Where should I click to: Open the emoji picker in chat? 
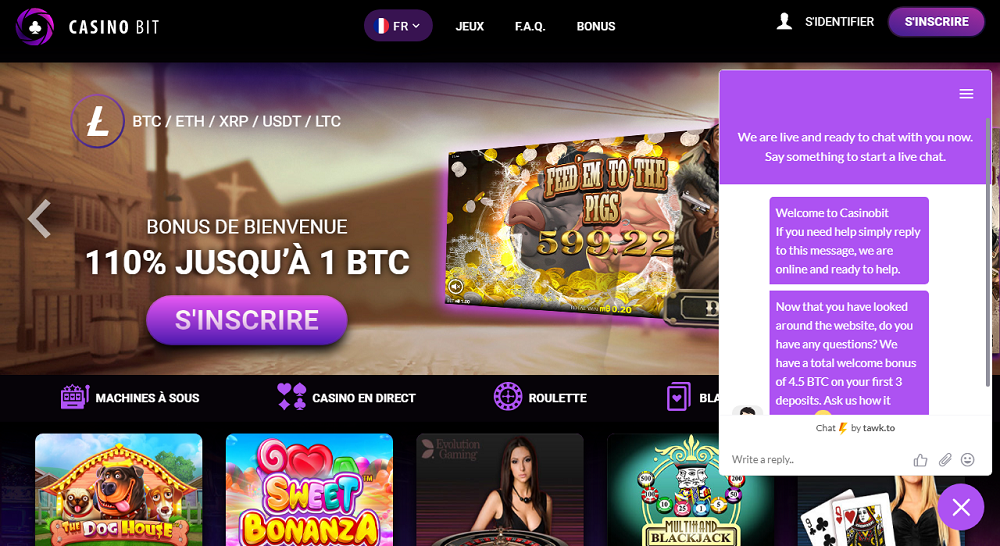[x=967, y=459]
